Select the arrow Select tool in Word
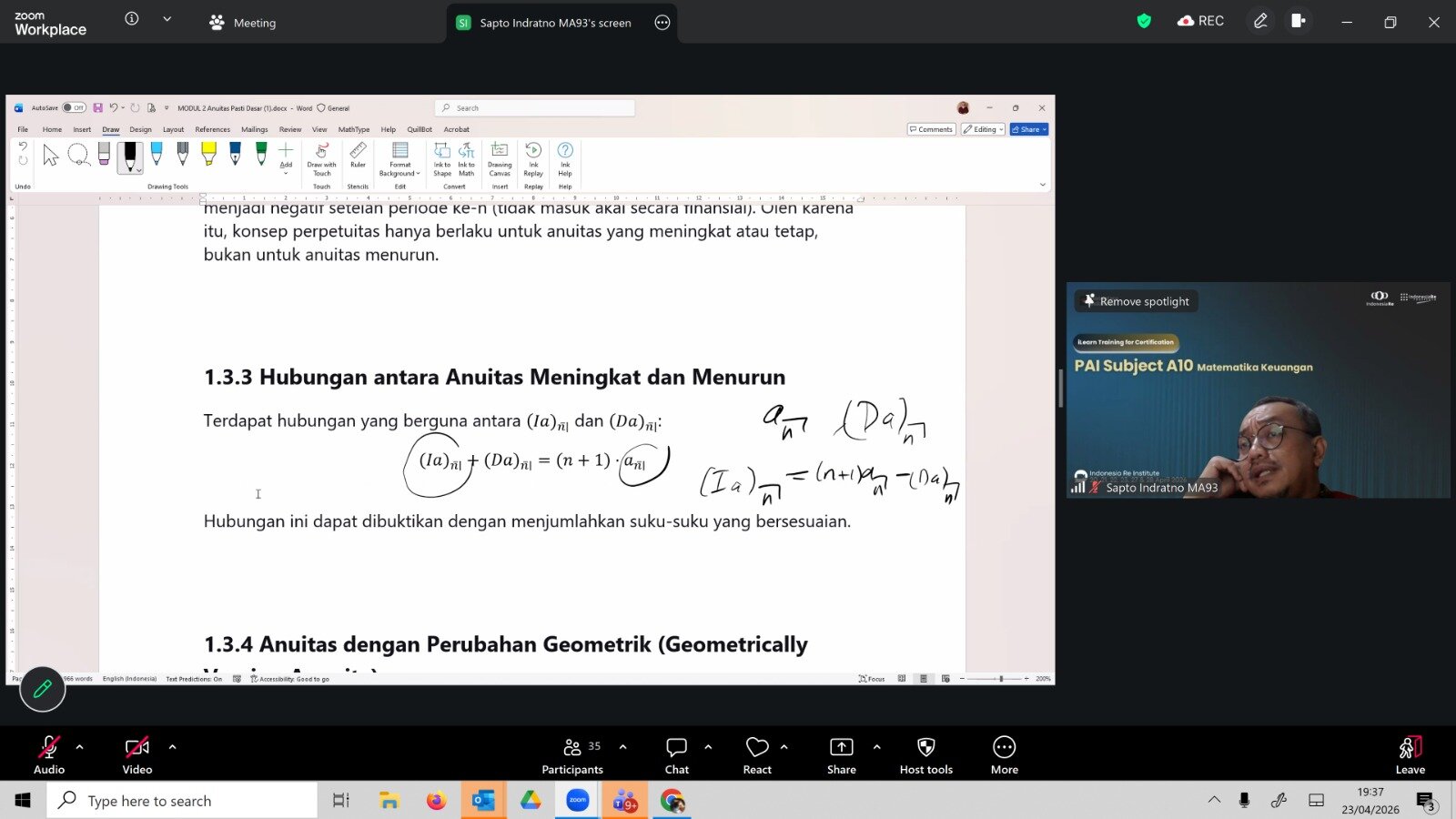Image resolution: width=1456 pixels, height=819 pixels. coord(51,156)
